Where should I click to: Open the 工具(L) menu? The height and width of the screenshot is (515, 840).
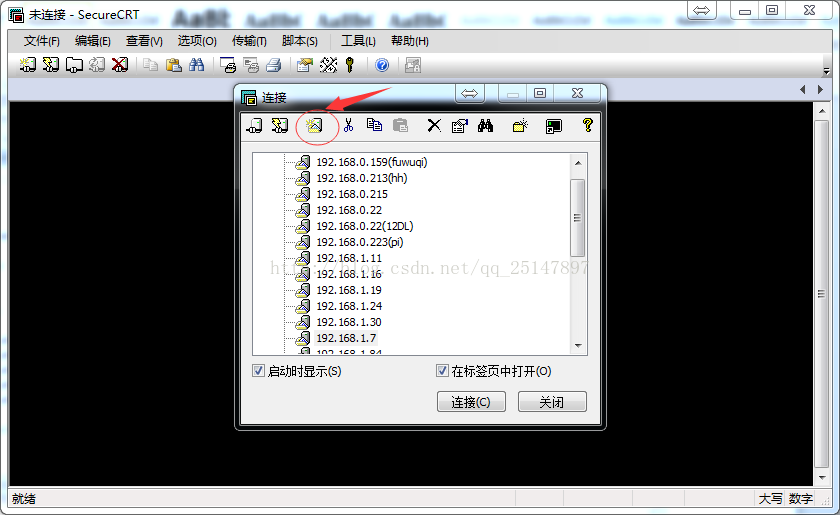click(358, 41)
